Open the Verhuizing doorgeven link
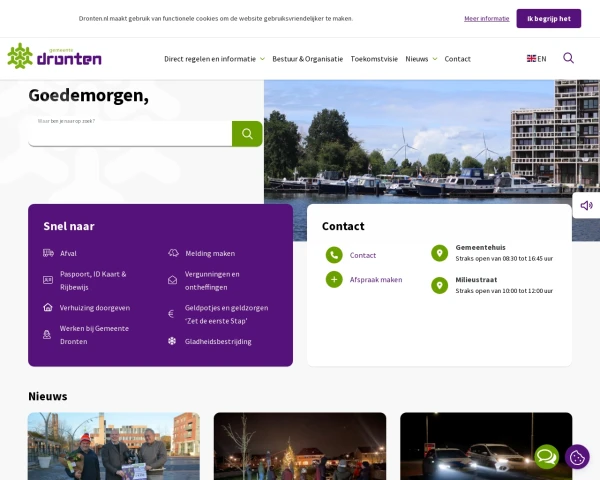 tap(95, 308)
